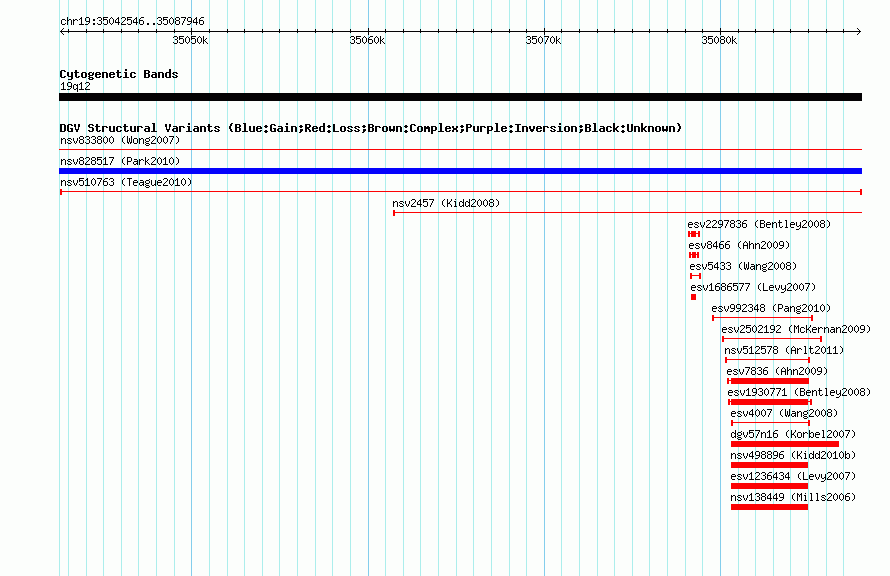Open esv992348 (Pang2010) label

point(771,308)
